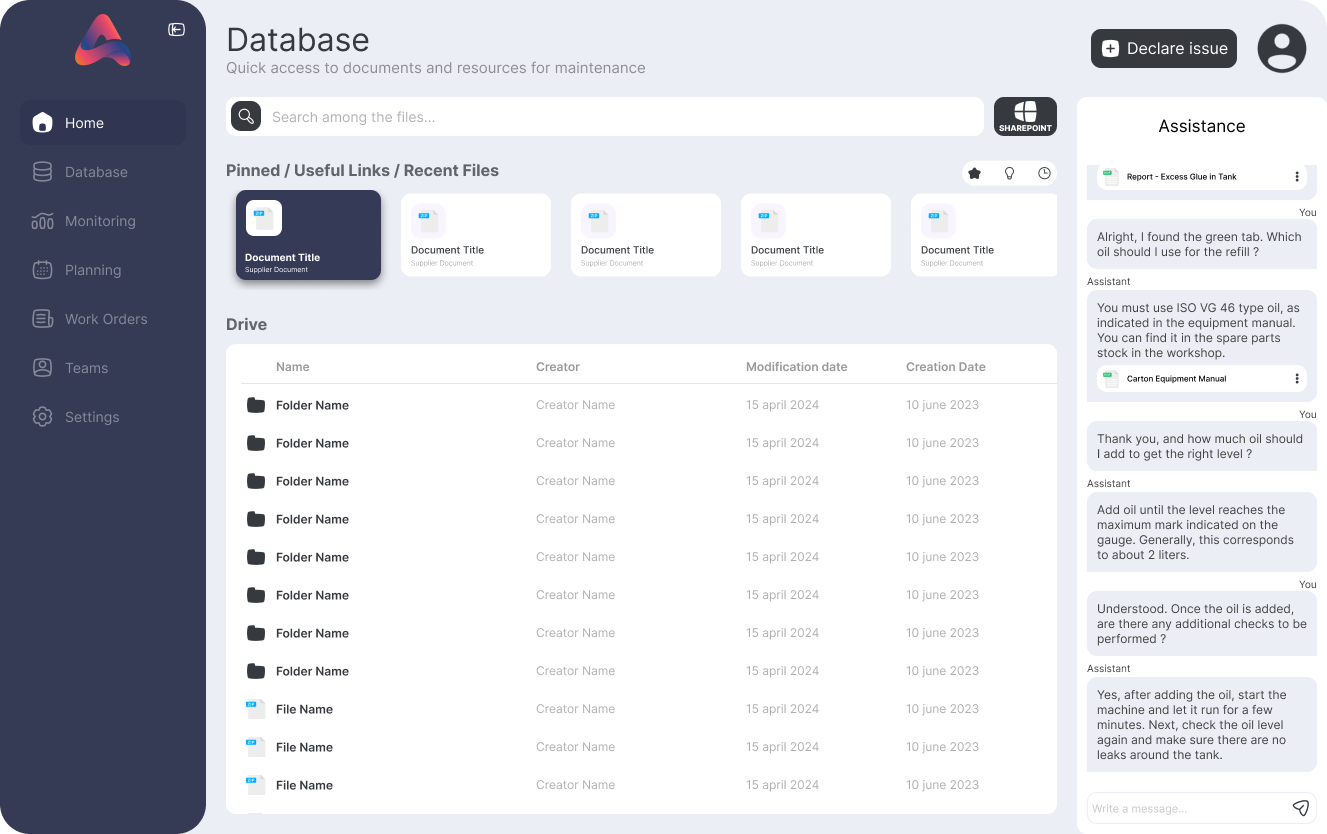Select the reply about checking for leaks
Screen dimensions: 1327x834
pyautogui.click(x=1202, y=725)
